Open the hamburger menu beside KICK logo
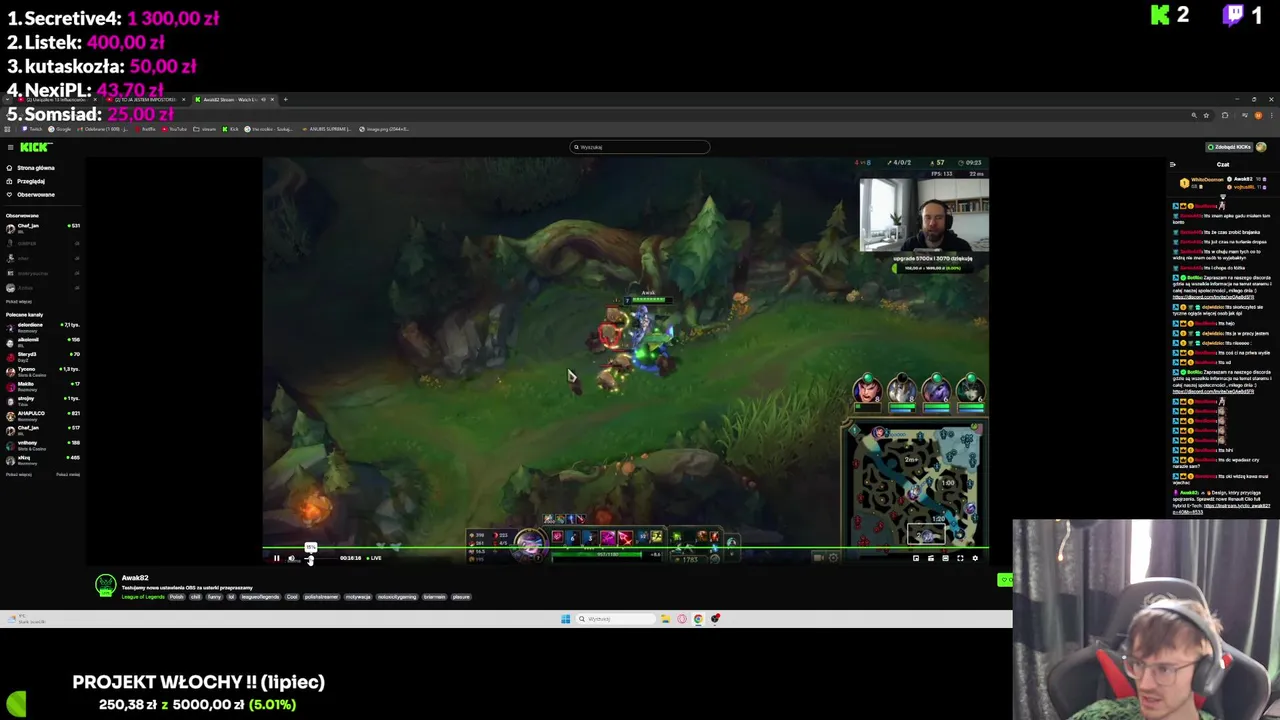The height and width of the screenshot is (720, 1280). (9, 147)
